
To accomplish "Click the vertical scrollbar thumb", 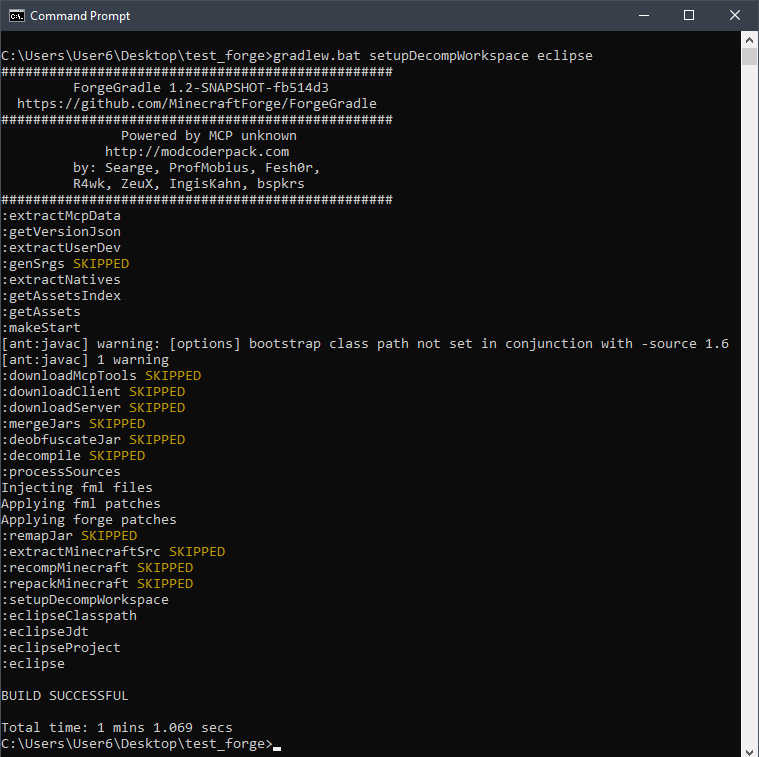I will coord(749,56).
